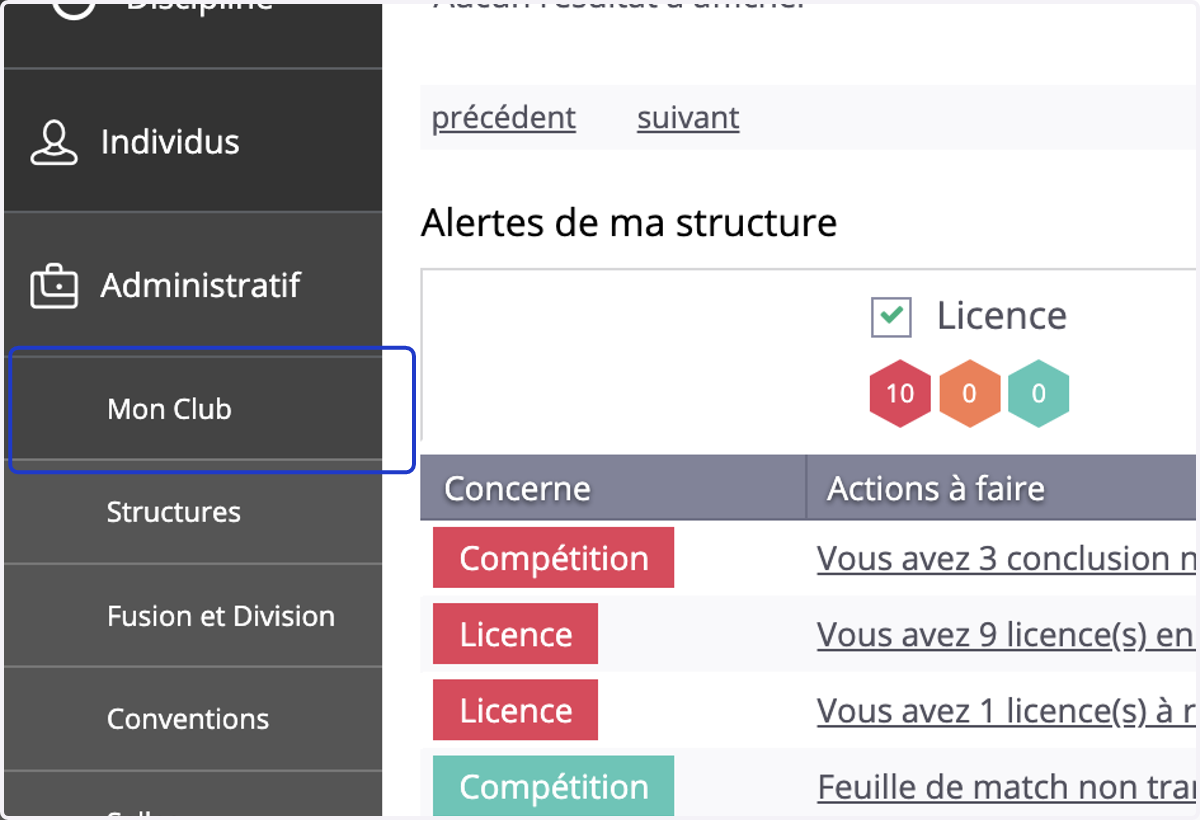Click the Licence label beside checkbox
Screen dimensions: 1200x820
[1002, 316]
